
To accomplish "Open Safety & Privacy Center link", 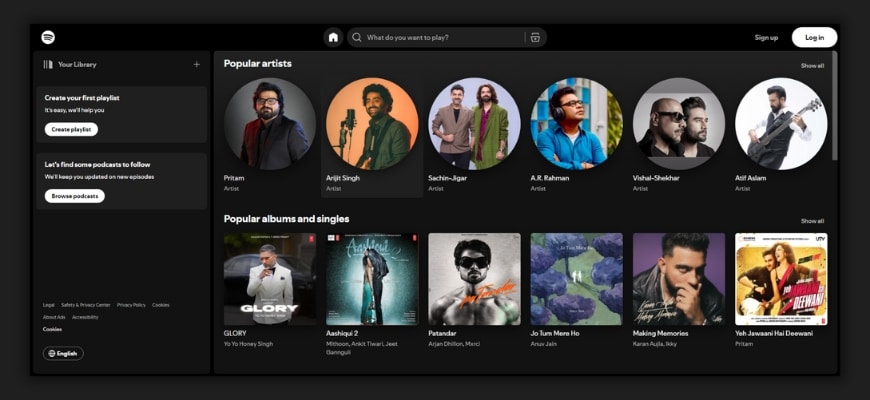I will (x=85, y=305).
